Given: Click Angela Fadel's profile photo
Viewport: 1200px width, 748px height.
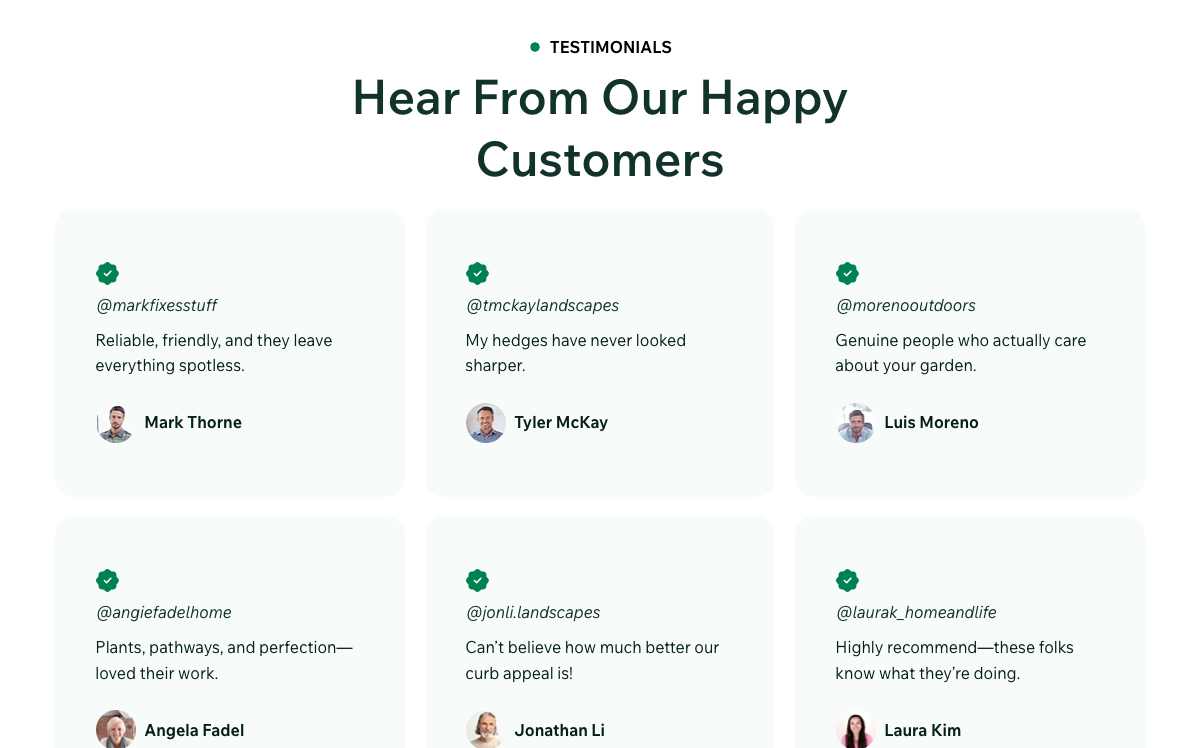Looking at the screenshot, I should 116,730.
